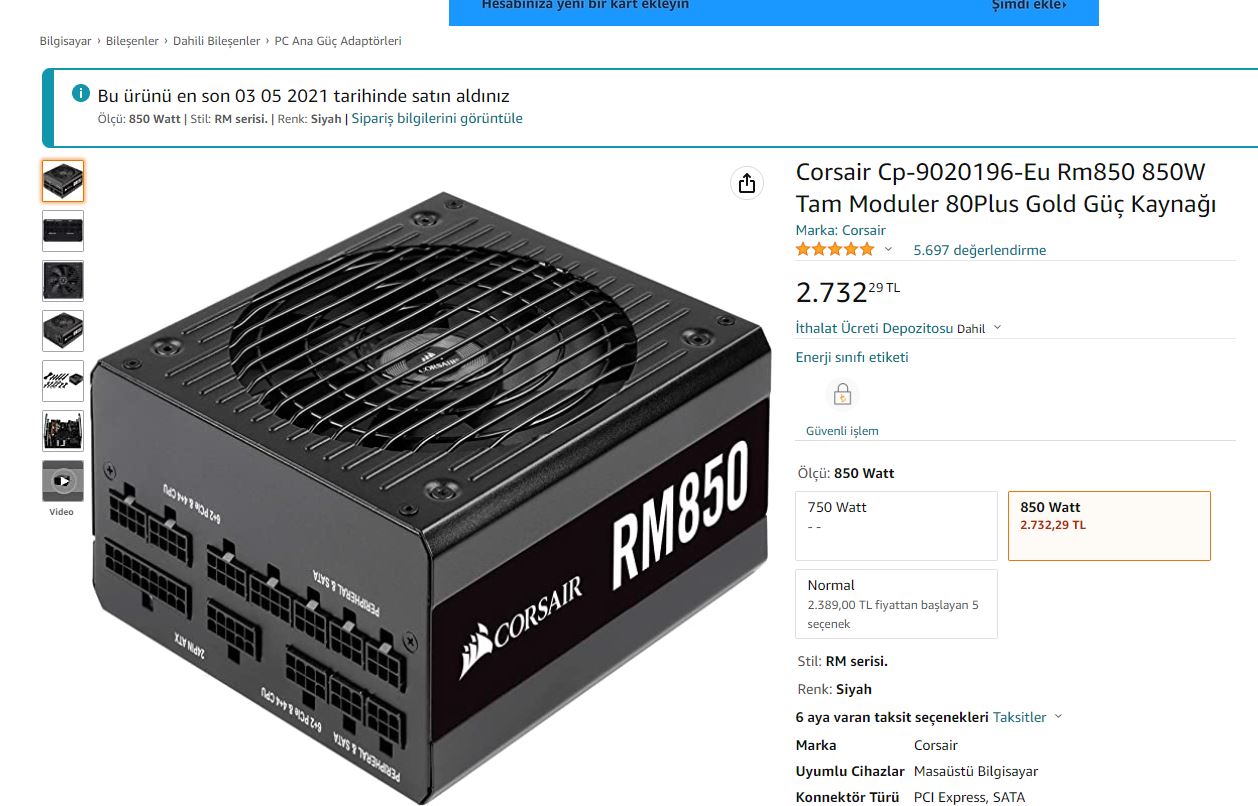Screen dimensions: 1258x806
Task: Select the Normal style option
Action: [x=896, y=604]
